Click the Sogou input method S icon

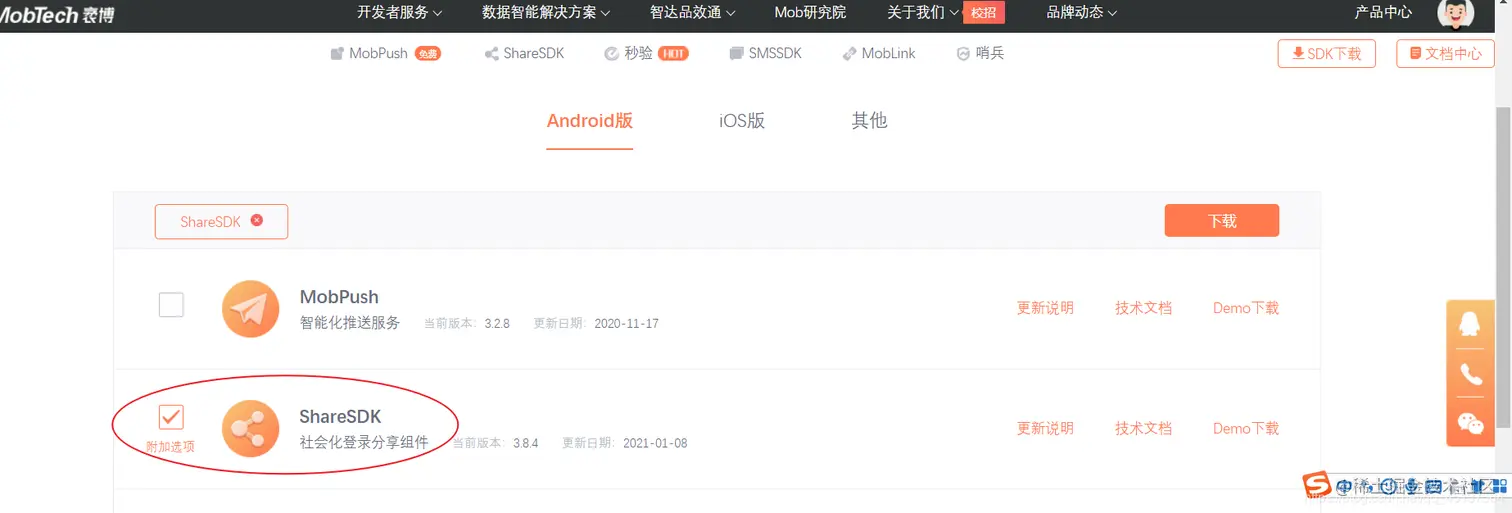(x=1319, y=486)
